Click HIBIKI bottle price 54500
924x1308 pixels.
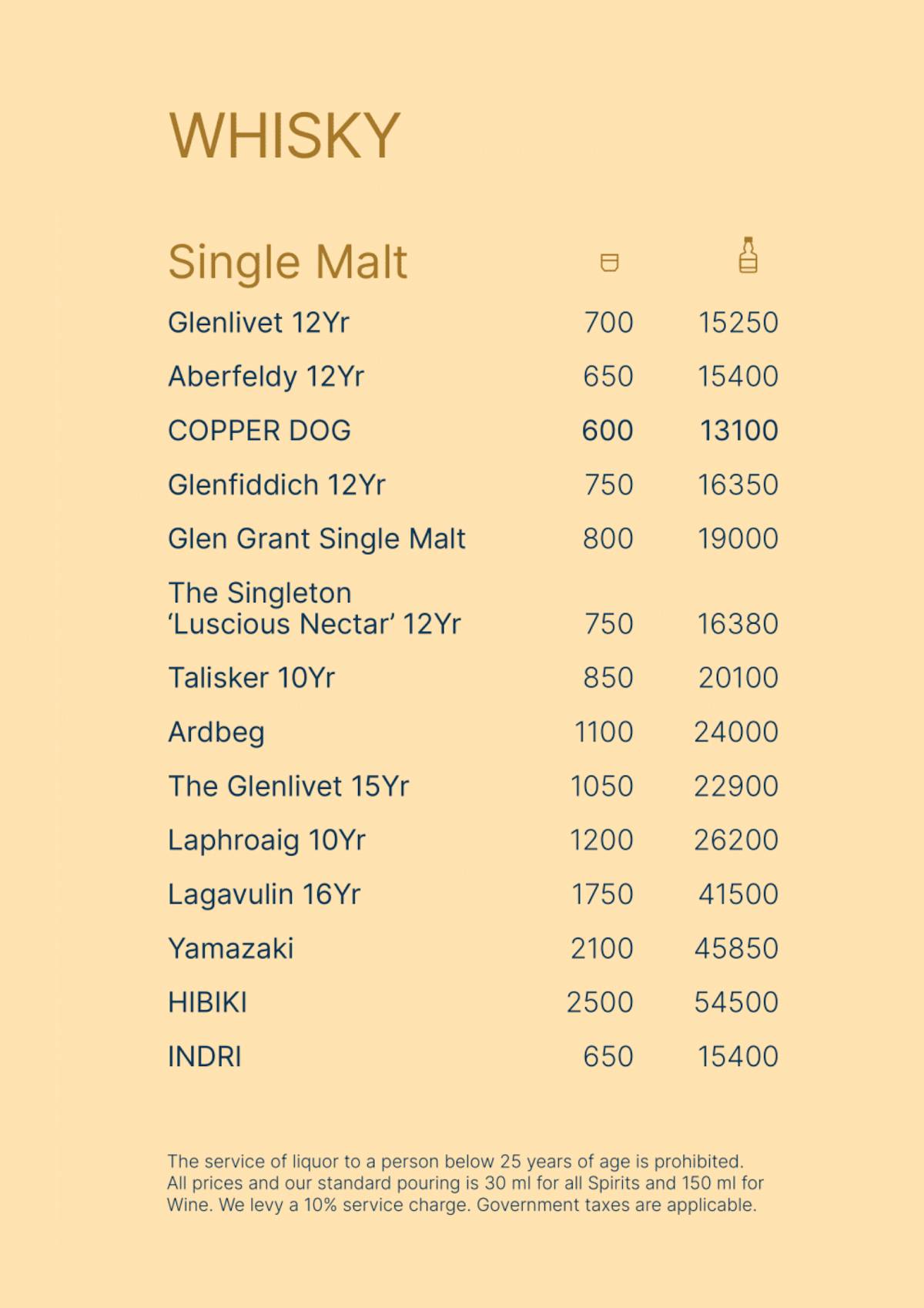pos(736,1002)
